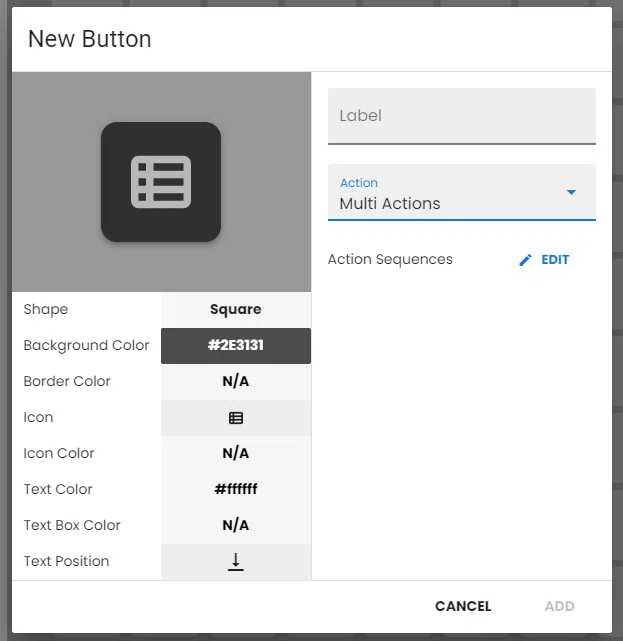Click the Shape label

(x=46, y=309)
